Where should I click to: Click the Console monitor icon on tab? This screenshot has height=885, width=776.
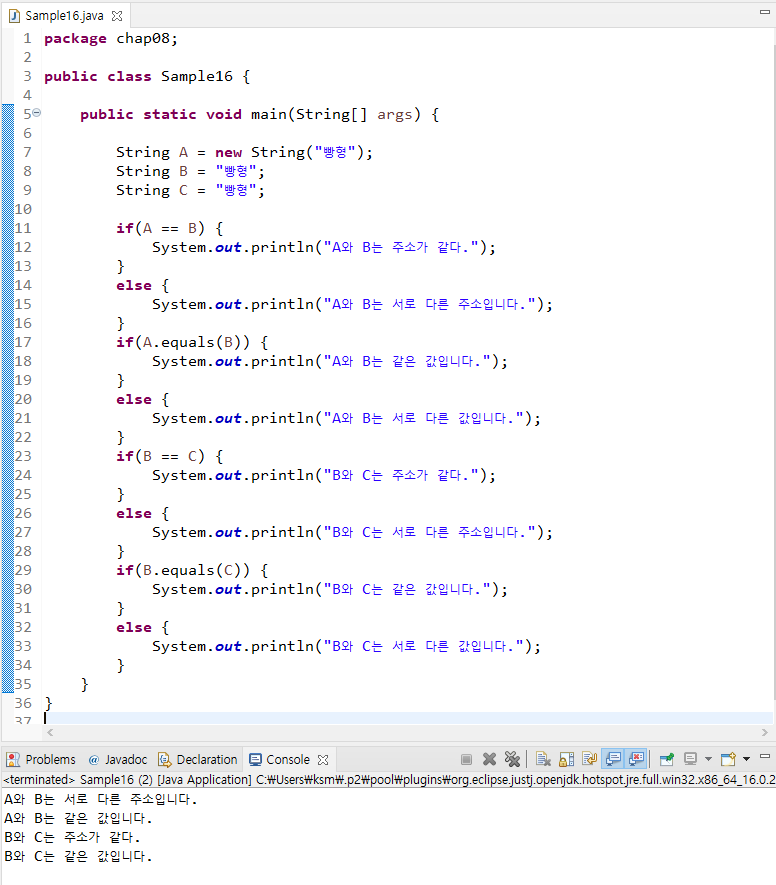click(x=255, y=760)
